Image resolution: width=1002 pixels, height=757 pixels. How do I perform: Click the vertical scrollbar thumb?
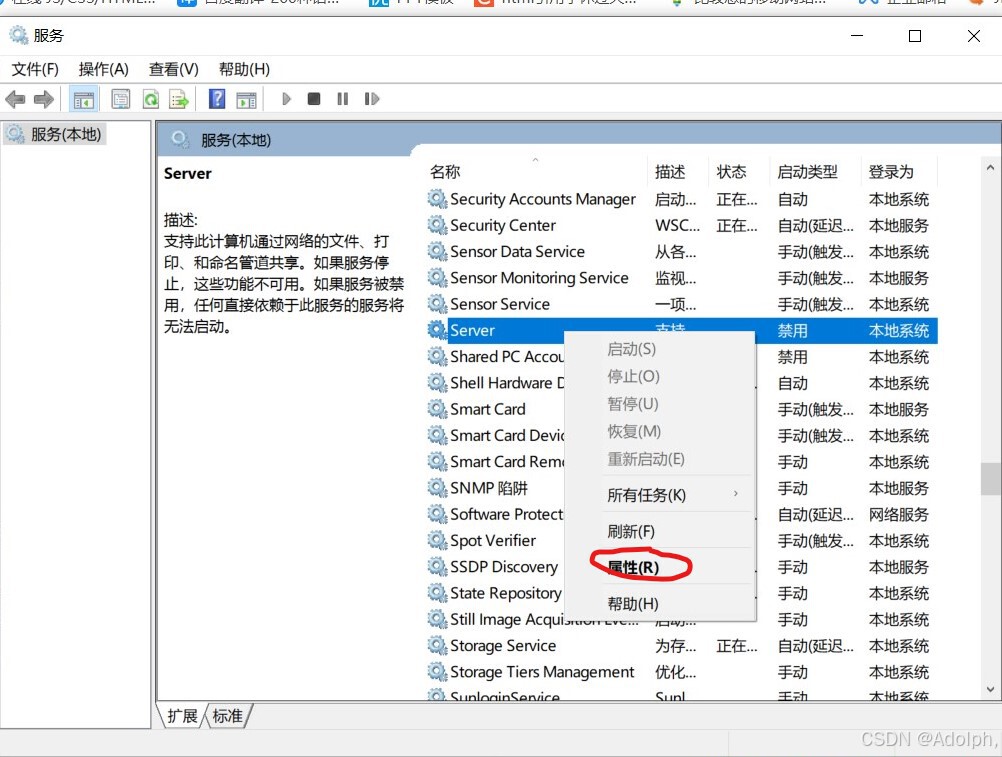point(990,479)
